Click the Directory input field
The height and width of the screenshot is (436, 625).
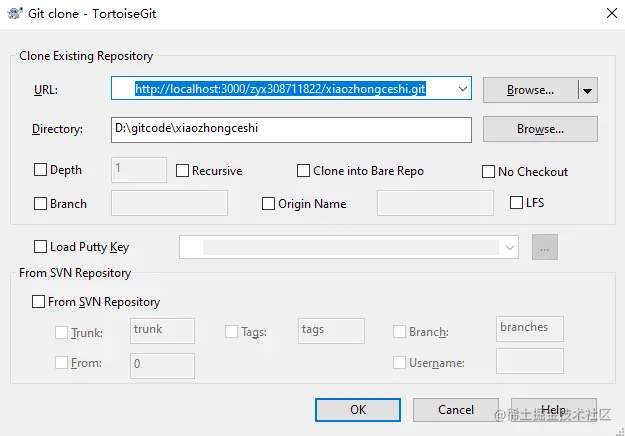click(x=291, y=130)
